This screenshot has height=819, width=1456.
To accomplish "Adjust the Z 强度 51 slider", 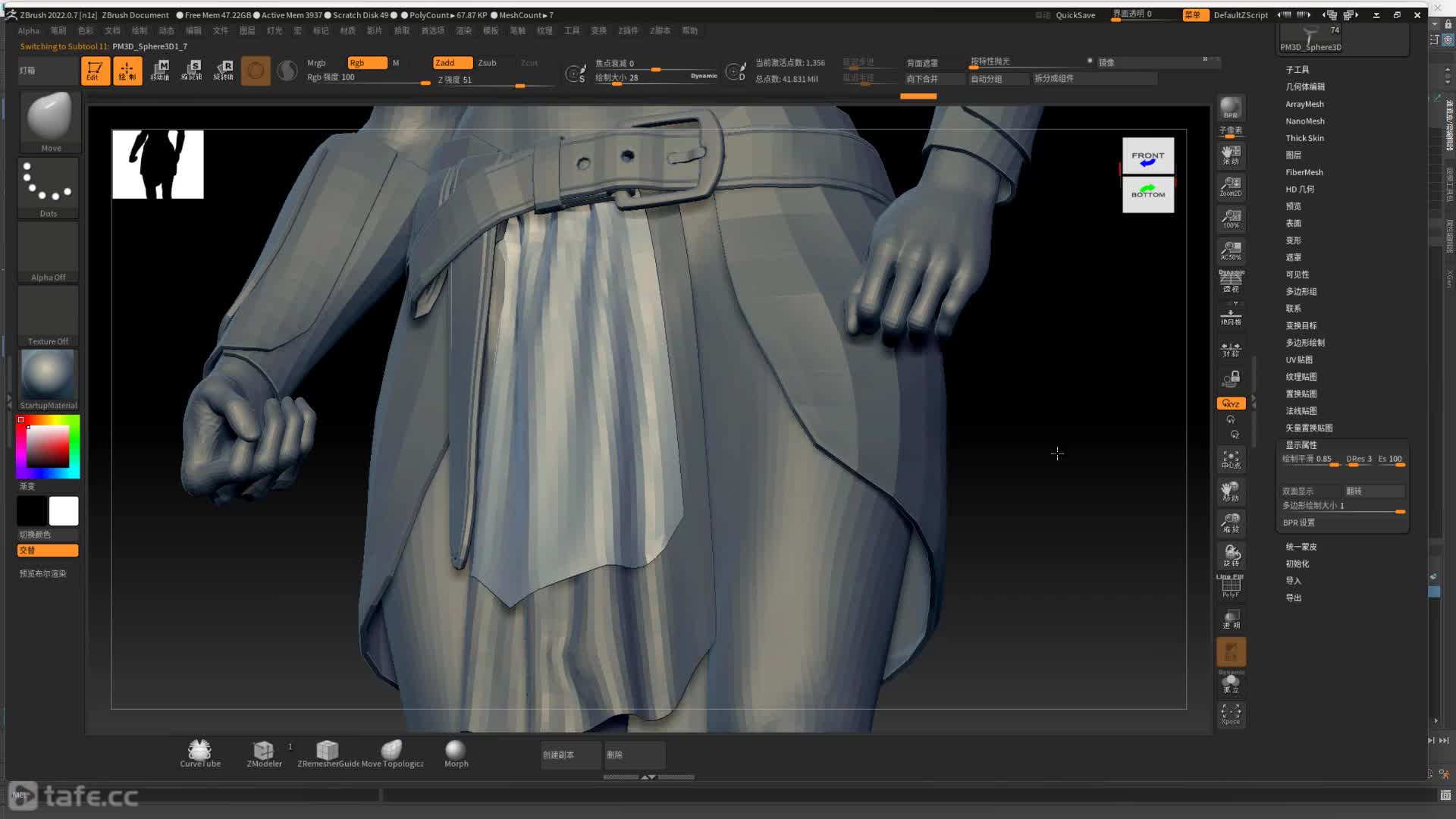I will coord(497,80).
